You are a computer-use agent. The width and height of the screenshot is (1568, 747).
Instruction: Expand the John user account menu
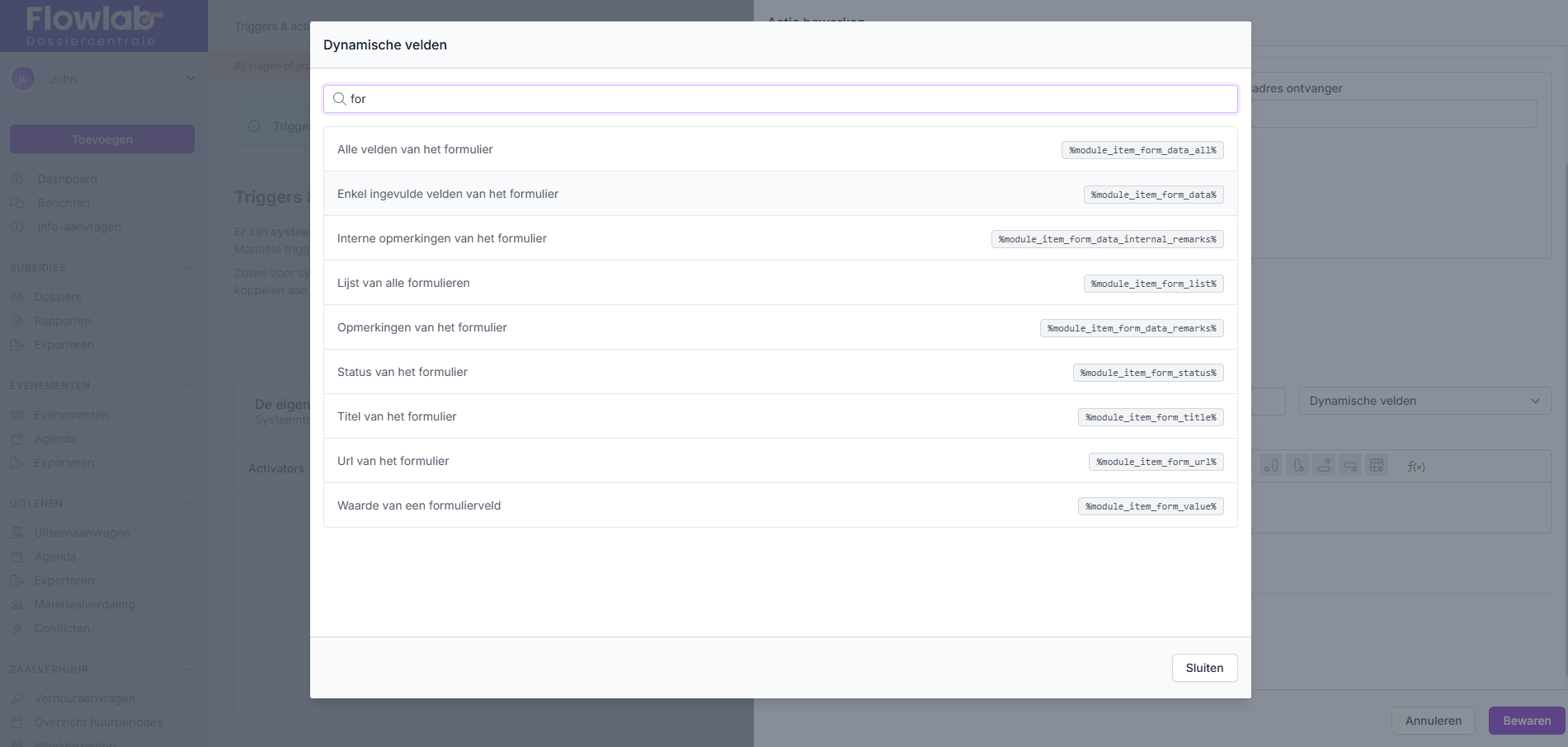(x=190, y=79)
